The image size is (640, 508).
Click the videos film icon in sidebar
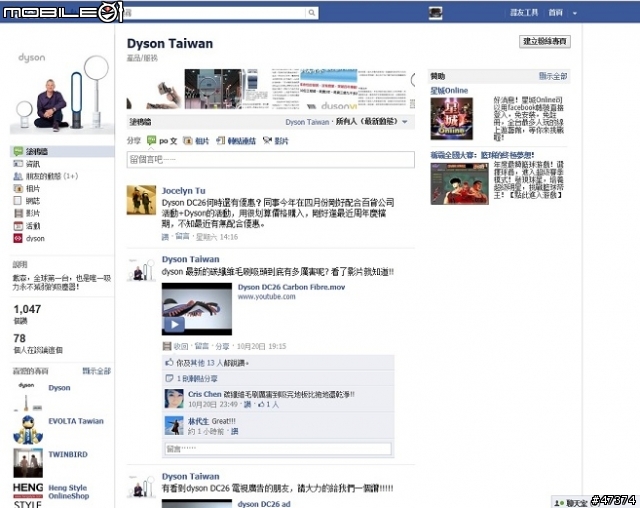coord(18,213)
